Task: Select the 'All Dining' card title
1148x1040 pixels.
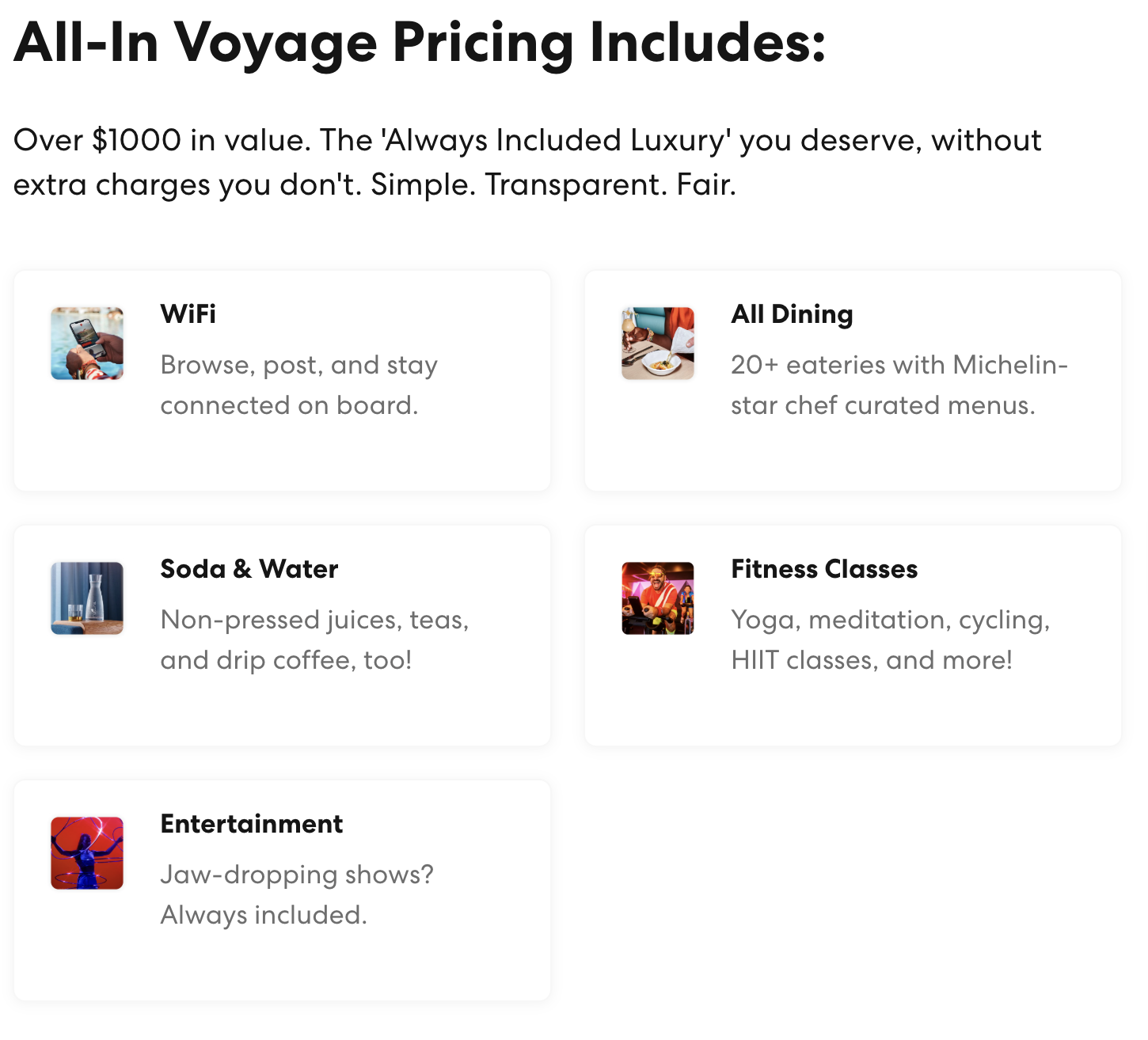Action: click(792, 314)
